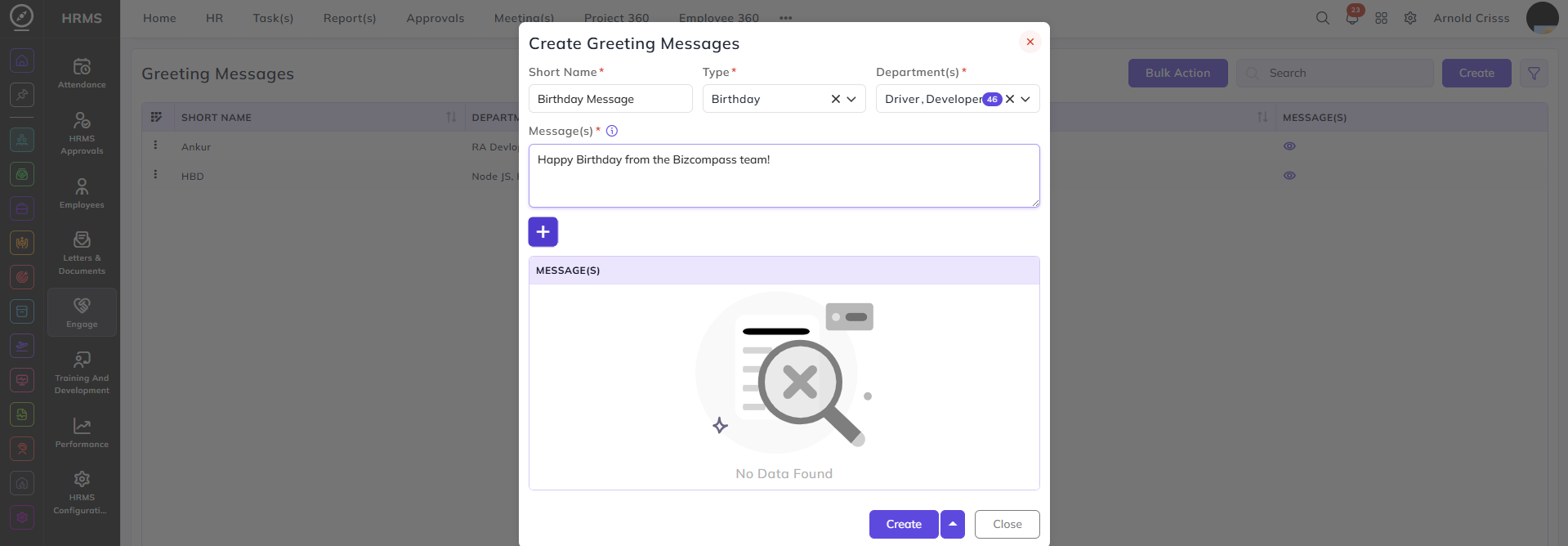Open global search magnifier icon
The image size is (1568, 546).
click(x=1322, y=18)
